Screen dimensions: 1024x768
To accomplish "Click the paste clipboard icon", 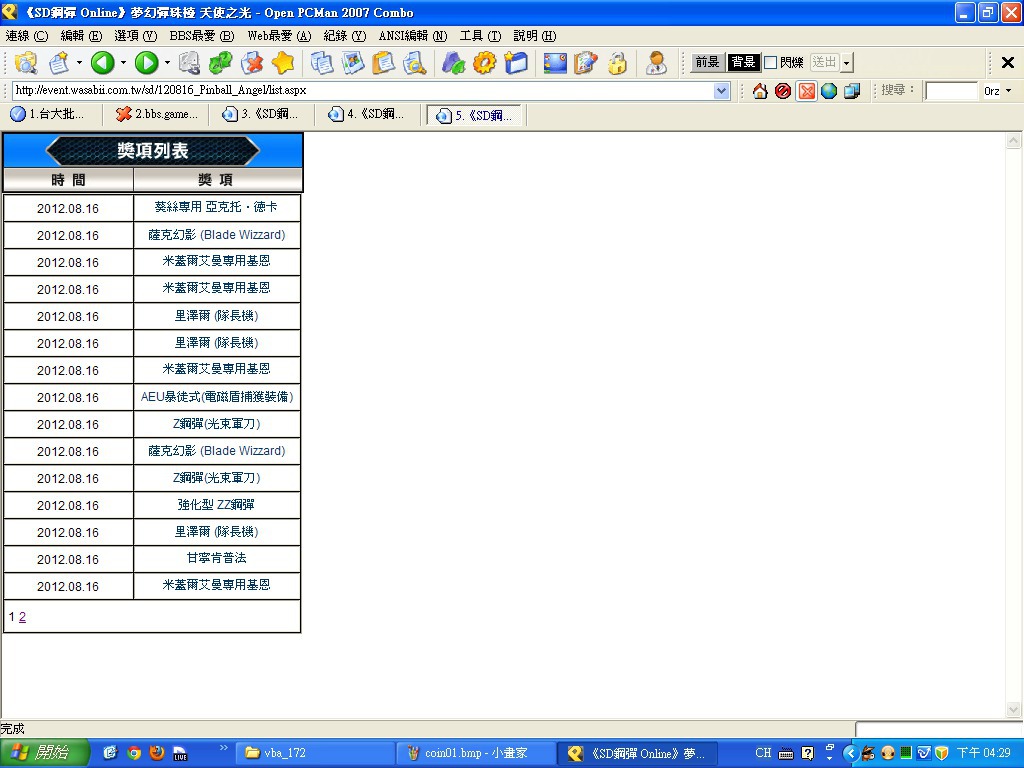I will click(x=384, y=63).
